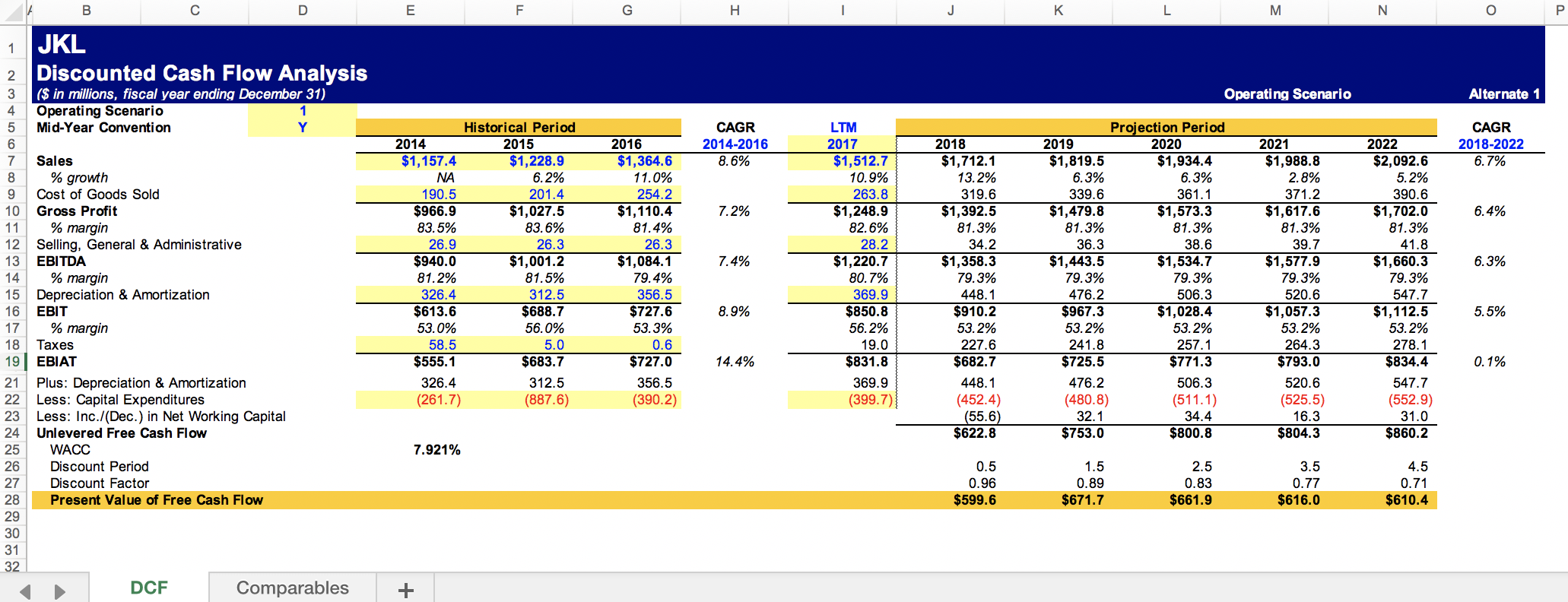This screenshot has width=1568, height=602.
Task: Select column O header
Action: [1490, 11]
